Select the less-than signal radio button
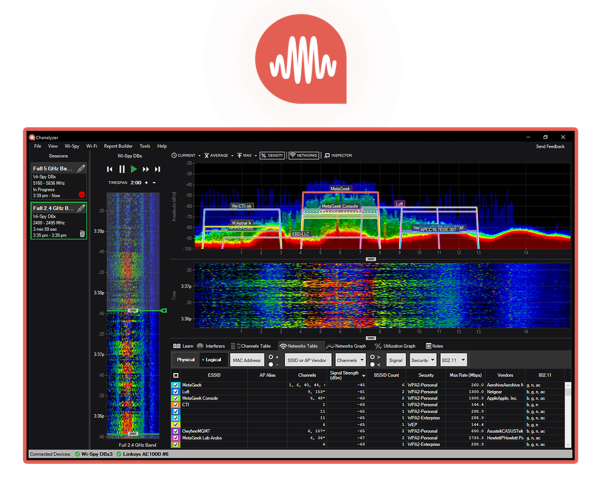This screenshot has height=485, width=600. [372, 364]
